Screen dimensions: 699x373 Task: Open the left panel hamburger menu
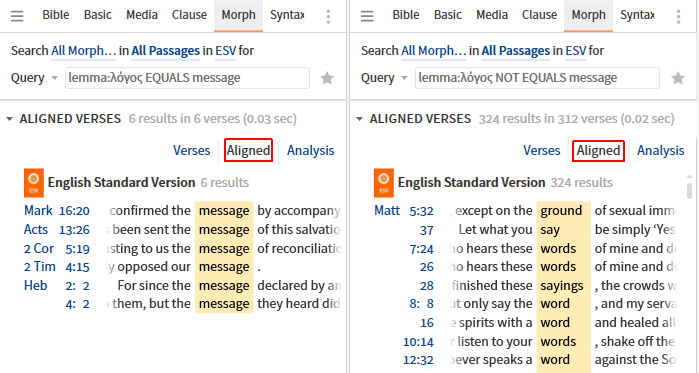point(17,16)
